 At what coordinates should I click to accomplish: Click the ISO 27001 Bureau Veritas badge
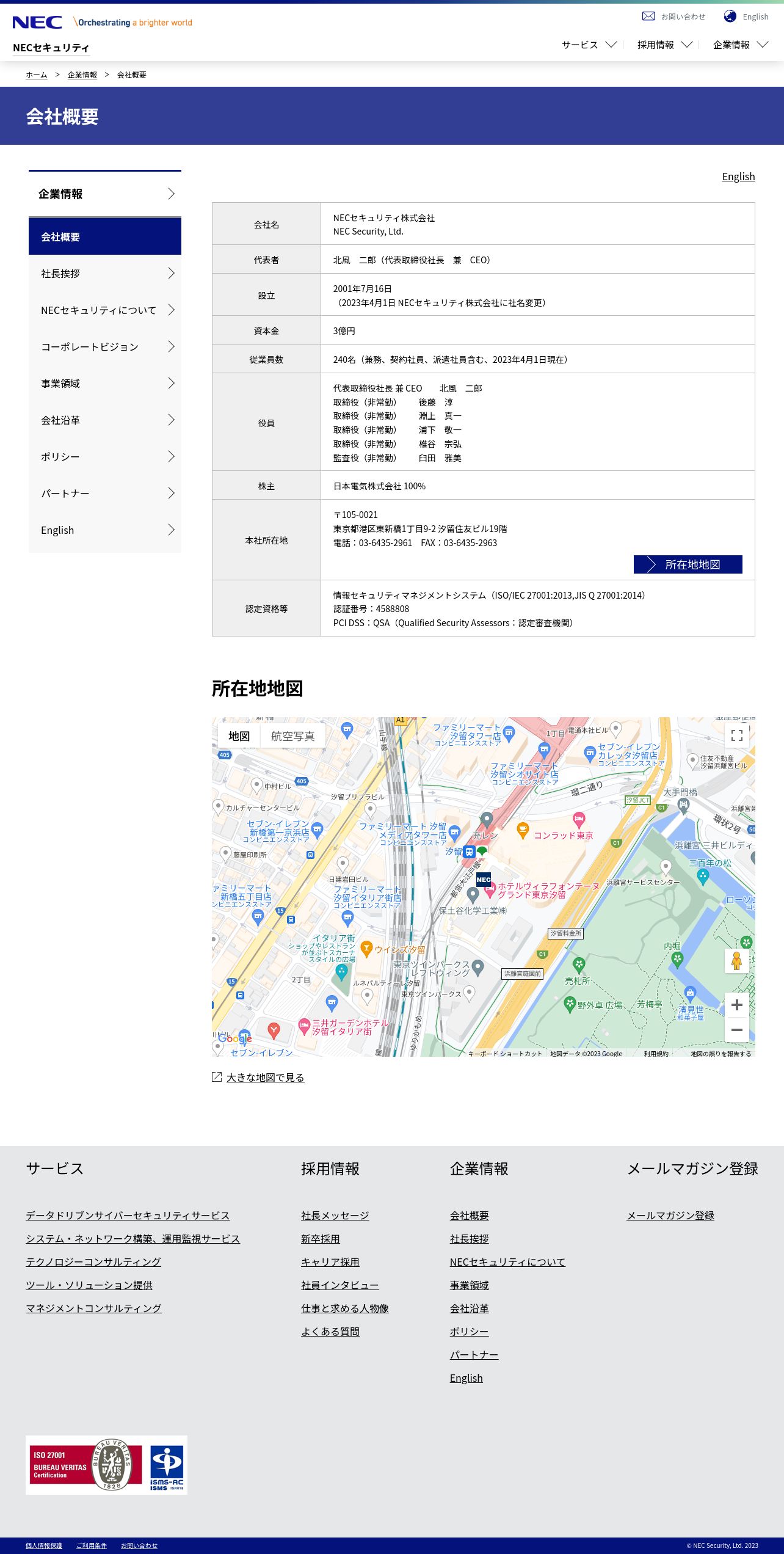click(x=87, y=1465)
